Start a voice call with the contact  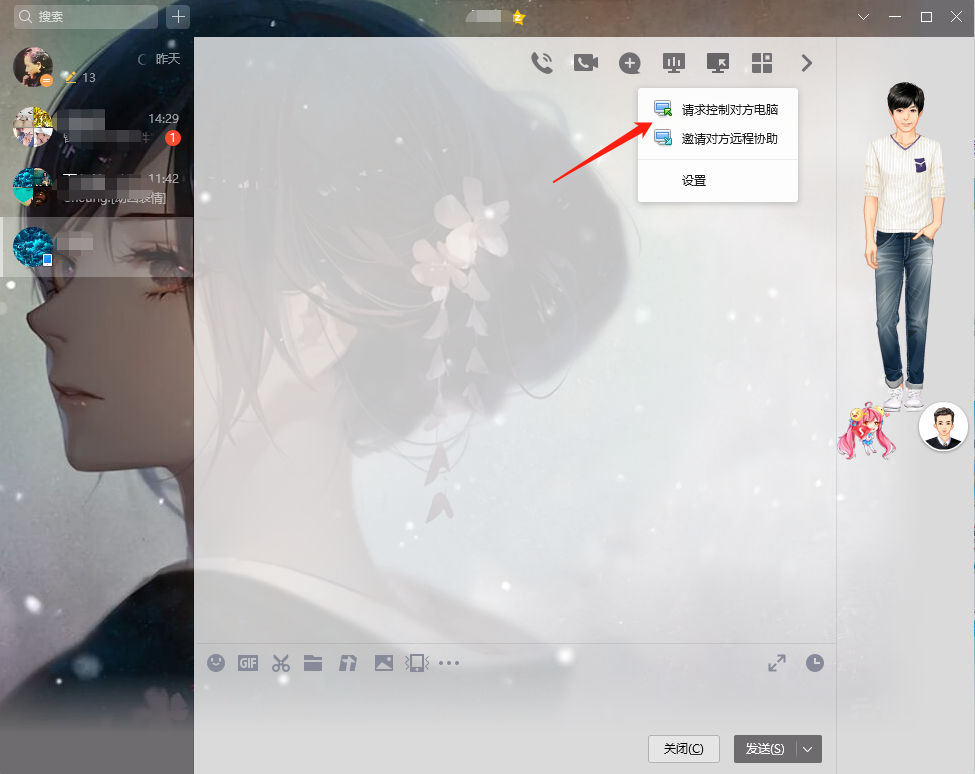[x=542, y=63]
